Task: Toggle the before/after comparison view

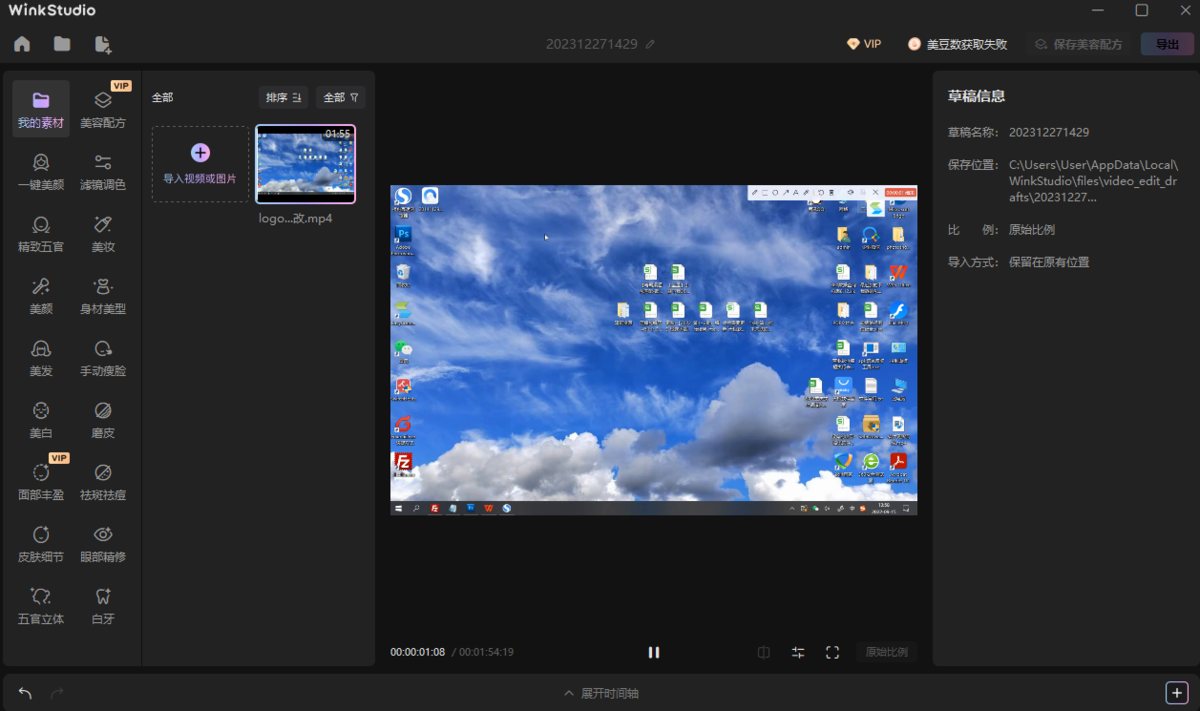Action: coord(763,651)
